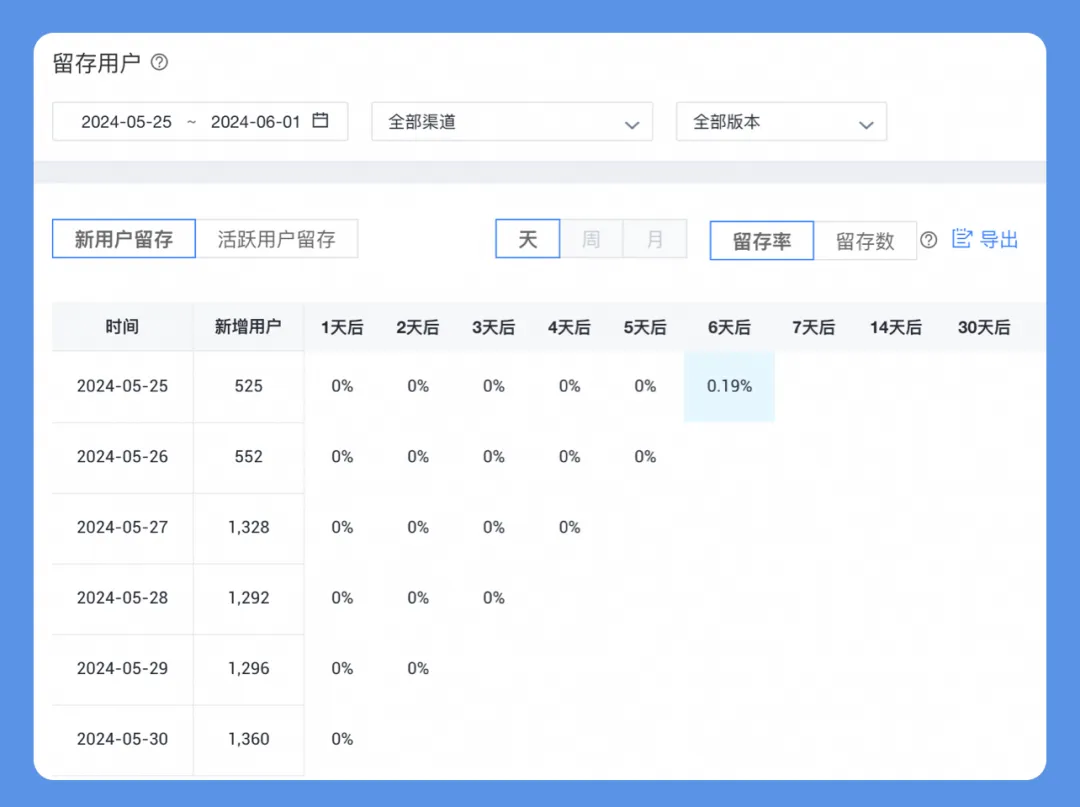Click the start date 2024-05-25 field
Screen dimensions: 1080x807
click(126, 122)
